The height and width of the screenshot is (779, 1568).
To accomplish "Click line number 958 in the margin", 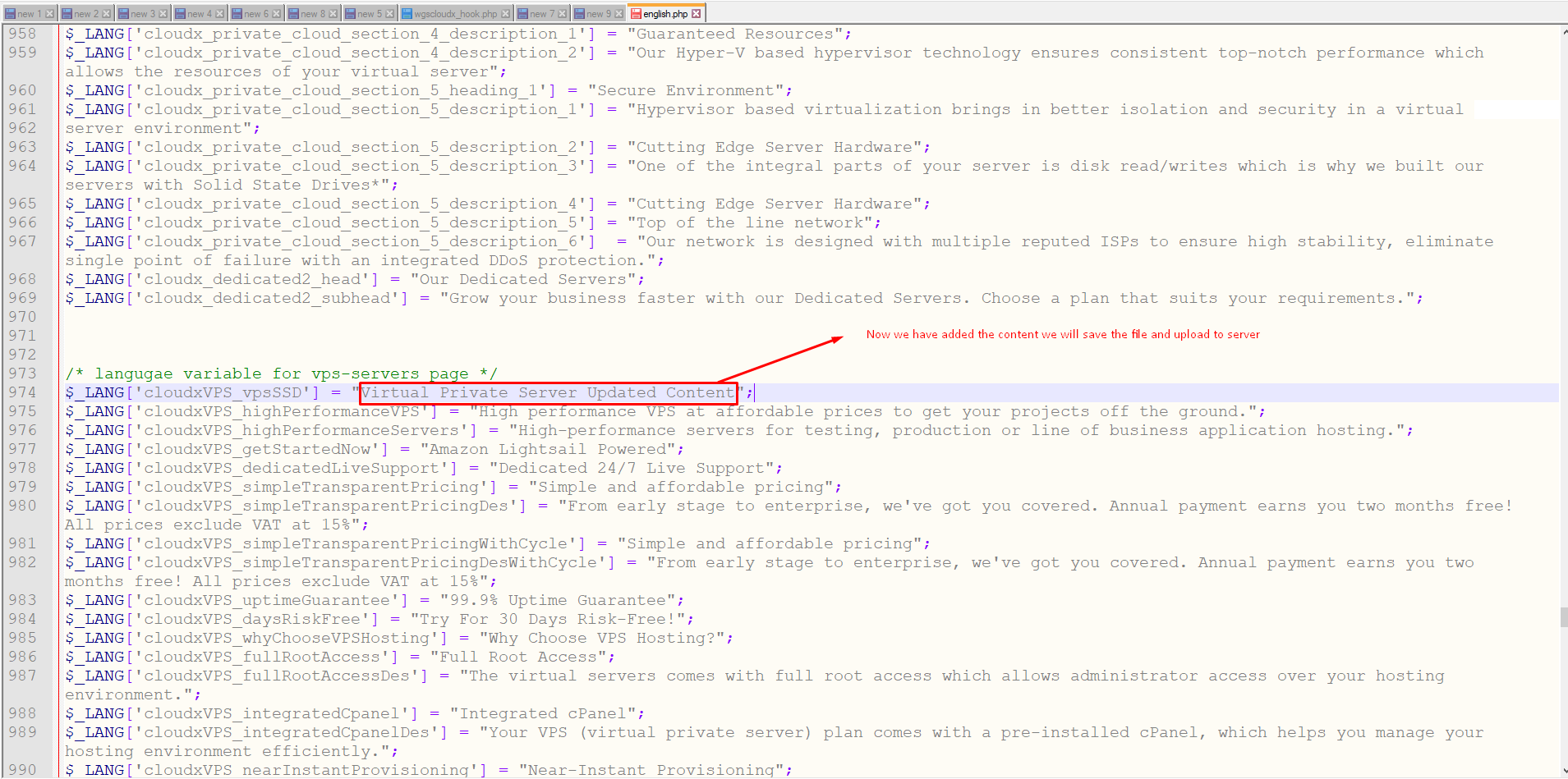I will point(23,34).
